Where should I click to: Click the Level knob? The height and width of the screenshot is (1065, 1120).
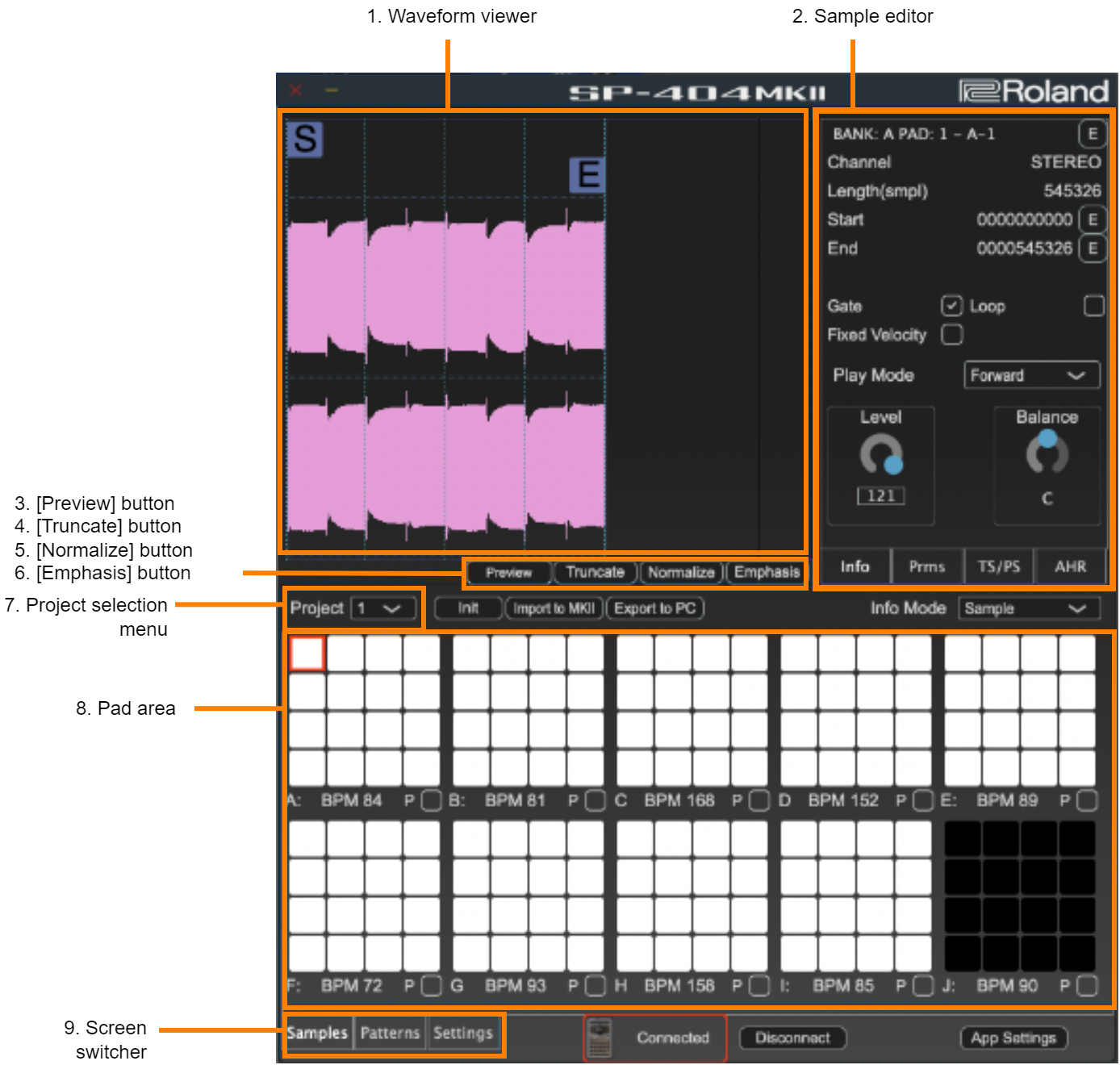click(x=881, y=455)
